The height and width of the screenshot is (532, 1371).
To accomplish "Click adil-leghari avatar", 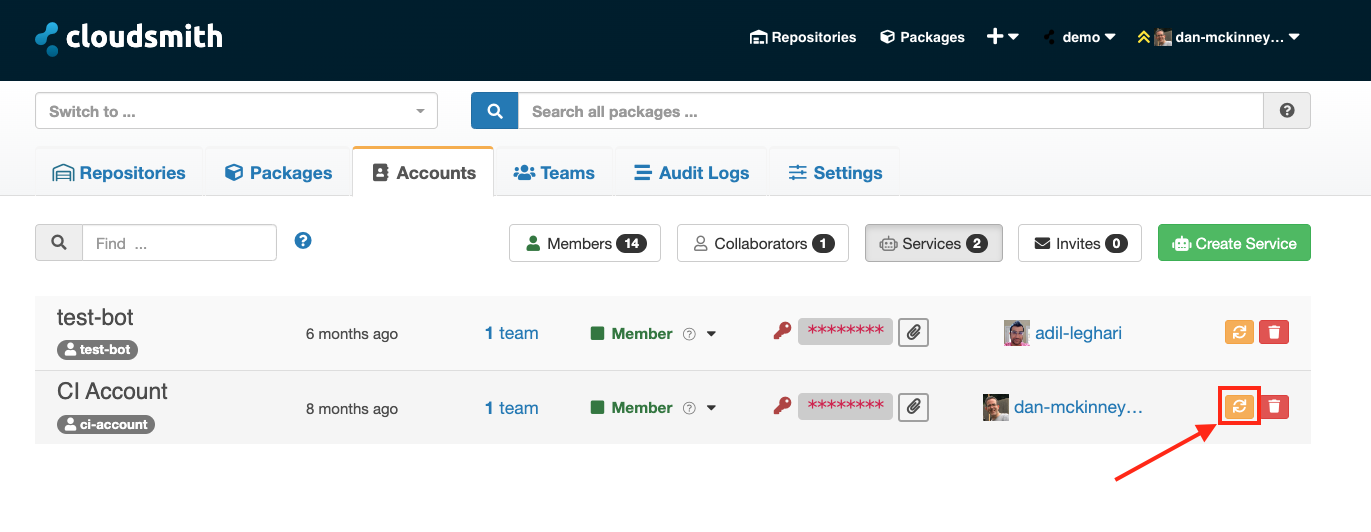I will (x=1016, y=333).
